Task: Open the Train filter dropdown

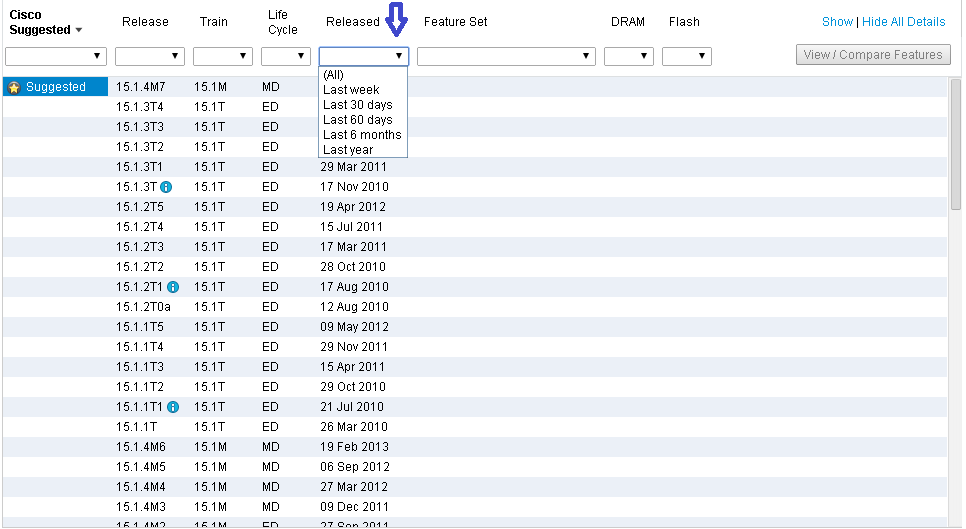Action: pyautogui.click(x=223, y=56)
